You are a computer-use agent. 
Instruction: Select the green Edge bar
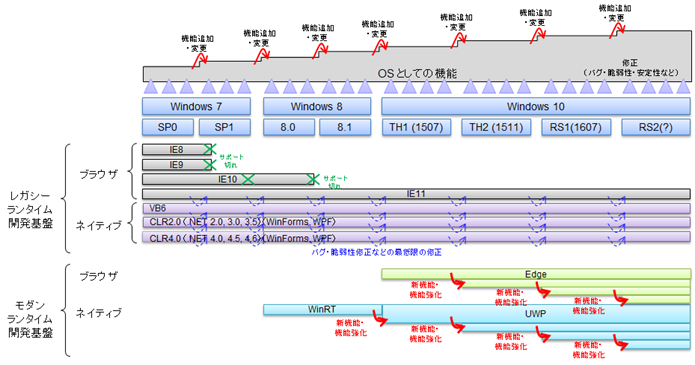point(536,274)
